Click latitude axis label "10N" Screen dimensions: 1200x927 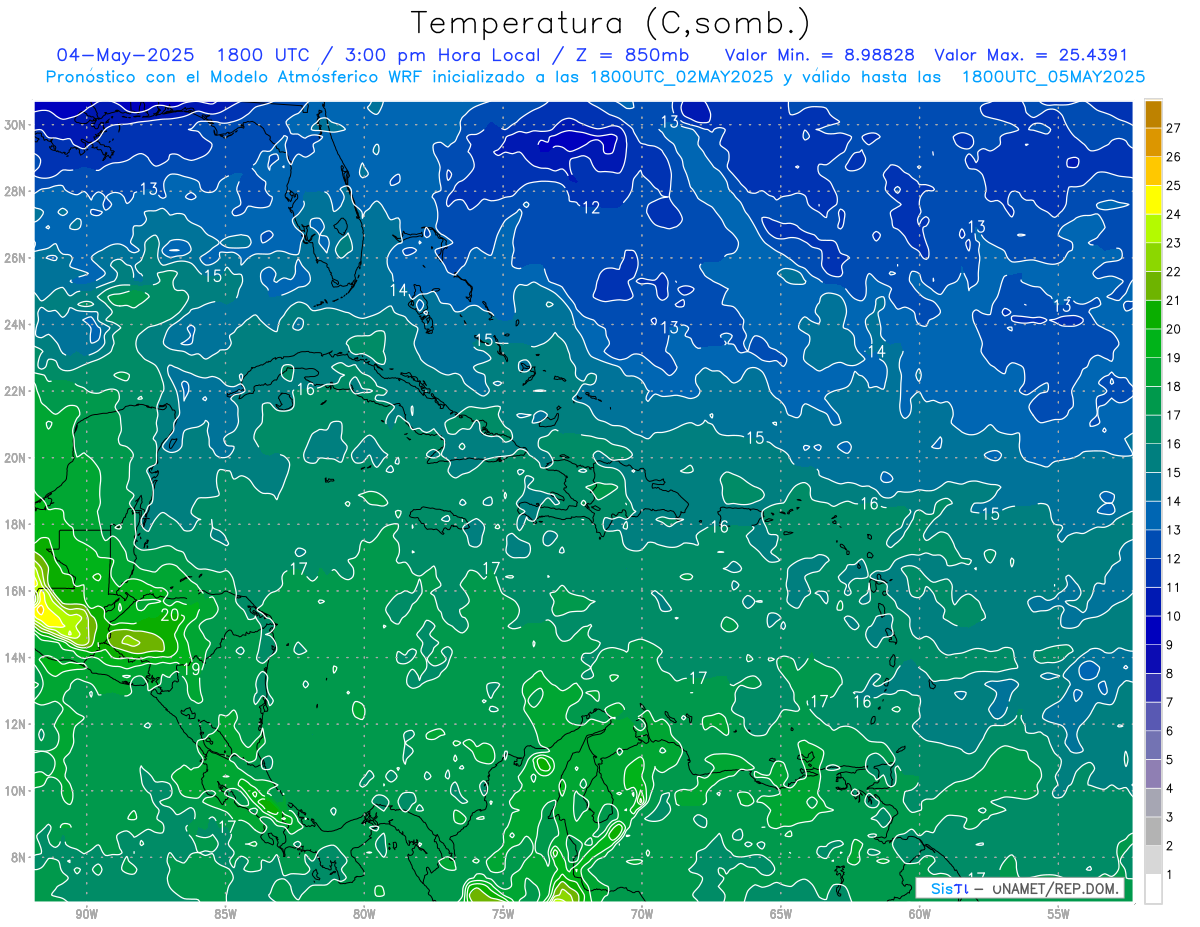[15, 791]
